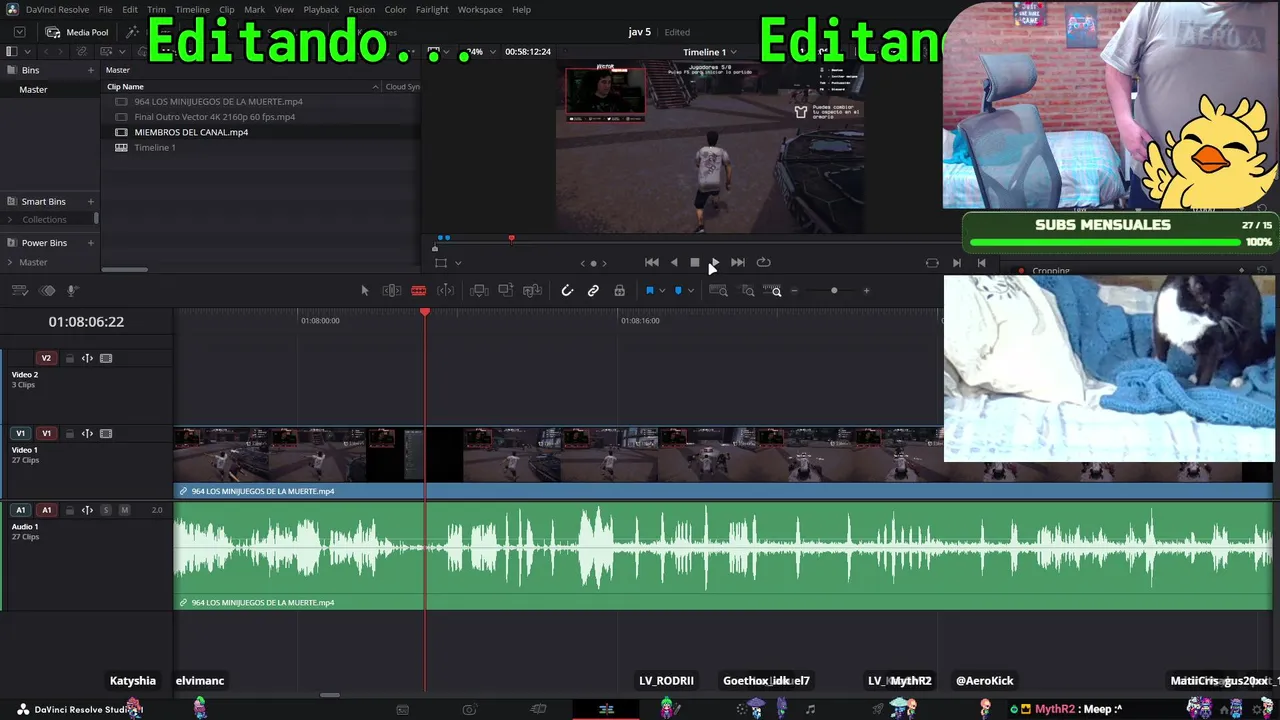This screenshot has width=1280, height=720.
Task: Open the Workspace menu
Action: pyautogui.click(x=480, y=10)
